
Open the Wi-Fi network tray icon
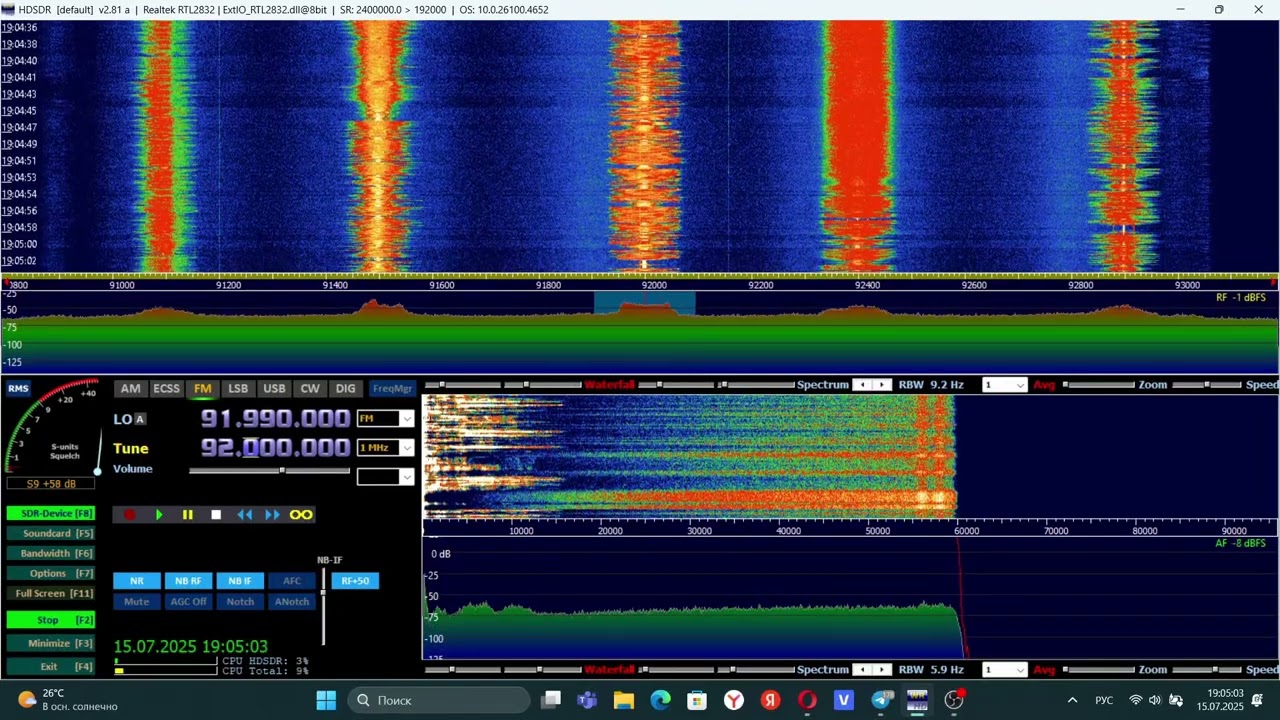pyautogui.click(x=1135, y=700)
